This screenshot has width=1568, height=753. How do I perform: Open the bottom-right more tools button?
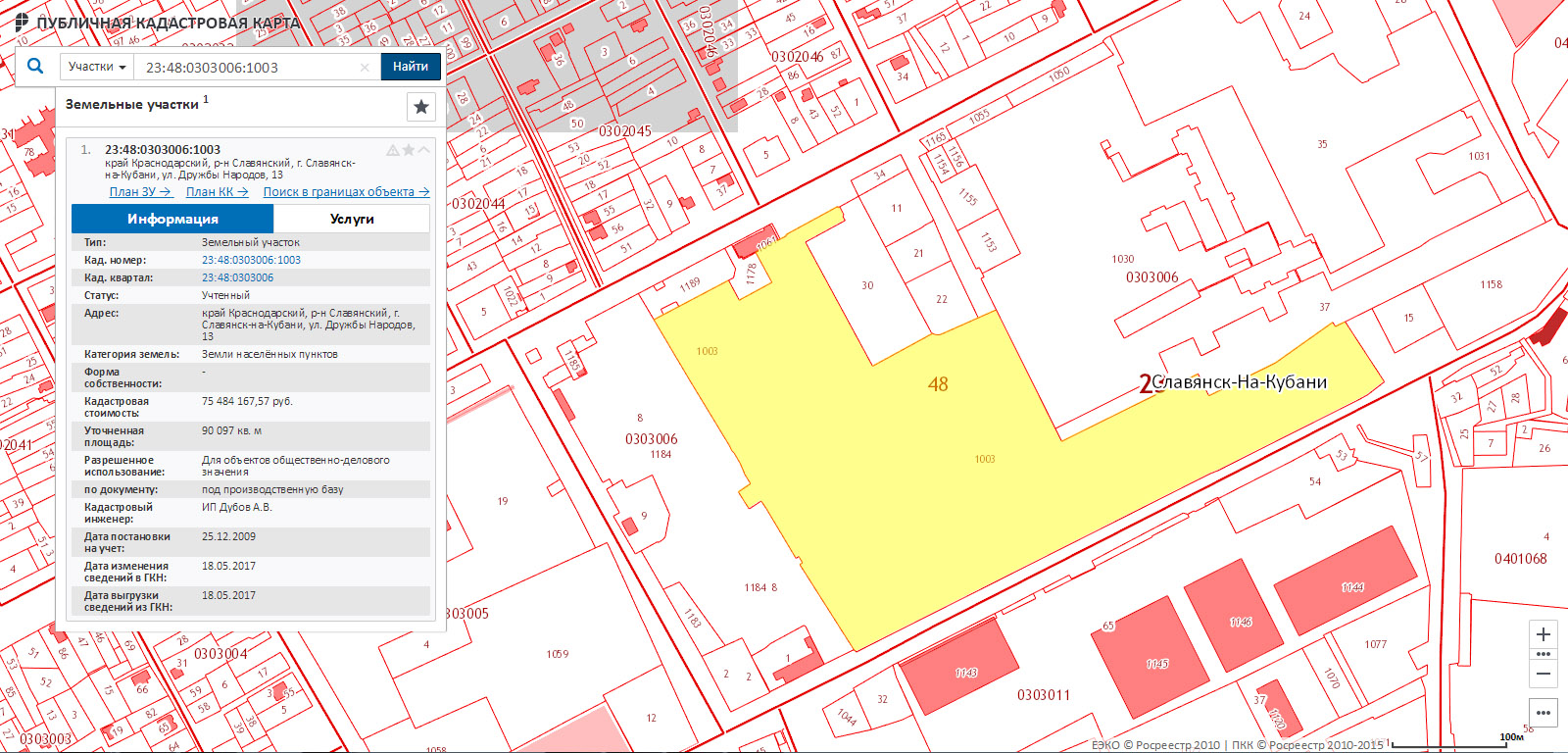(1543, 713)
